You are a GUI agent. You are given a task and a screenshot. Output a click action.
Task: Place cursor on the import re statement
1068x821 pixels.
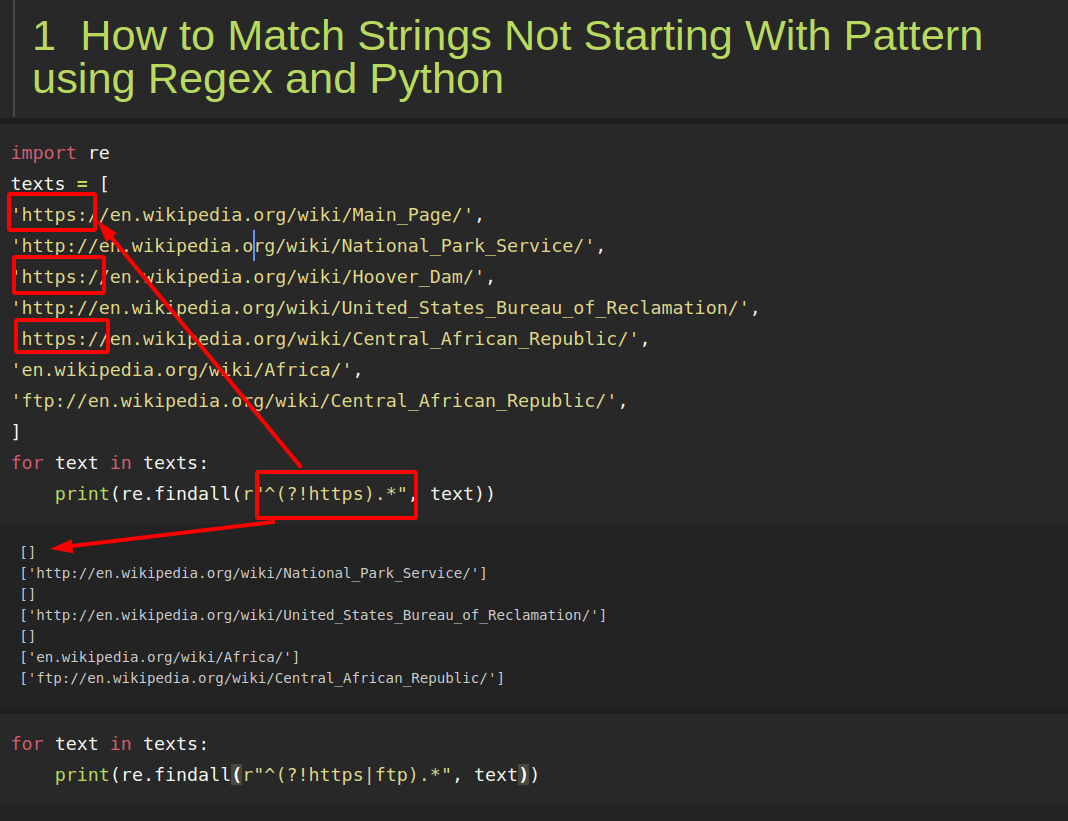pyautogui.click(x=60, y=152)
